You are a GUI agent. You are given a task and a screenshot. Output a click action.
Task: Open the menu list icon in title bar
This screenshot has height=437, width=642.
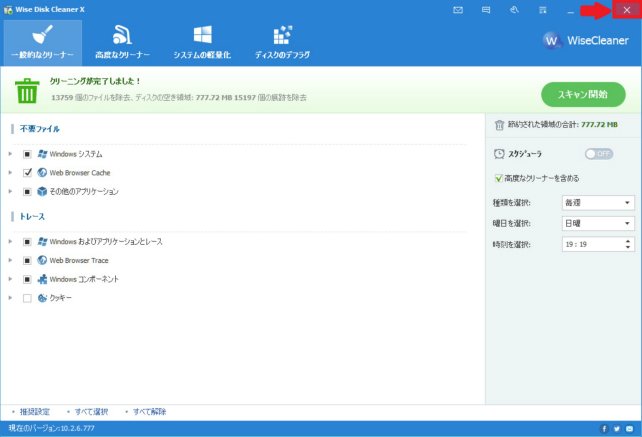(x=543, y=10)
